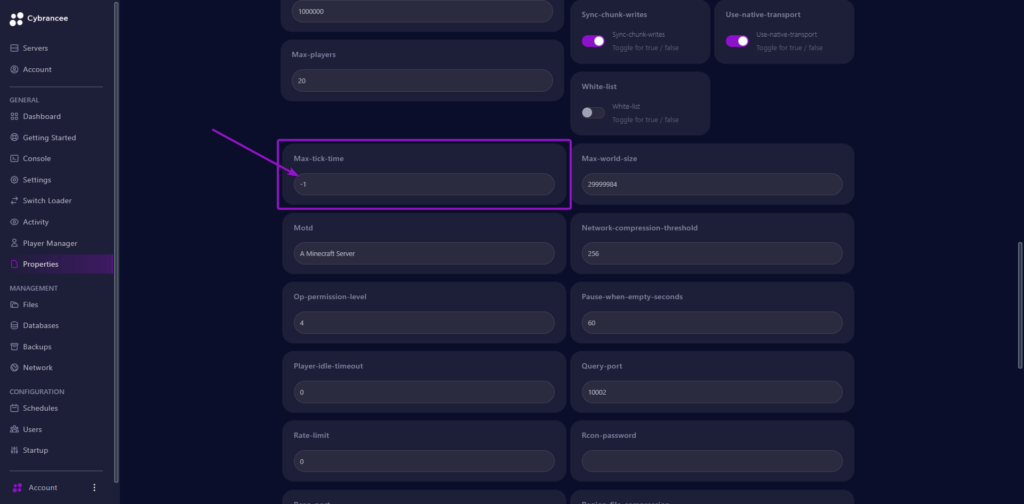Click the Properties file icon
1024x504 pixels.
(14, 264)
